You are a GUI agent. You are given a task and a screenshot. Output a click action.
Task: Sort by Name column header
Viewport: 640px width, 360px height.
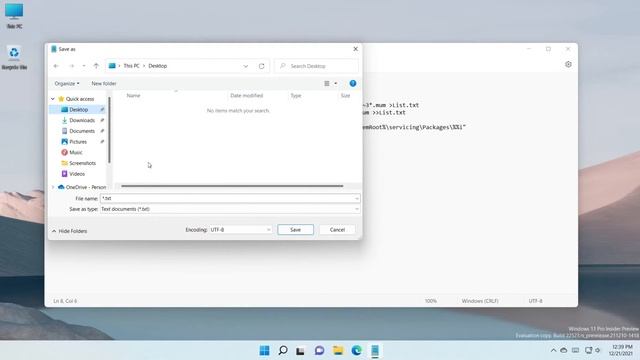(133, 96)
